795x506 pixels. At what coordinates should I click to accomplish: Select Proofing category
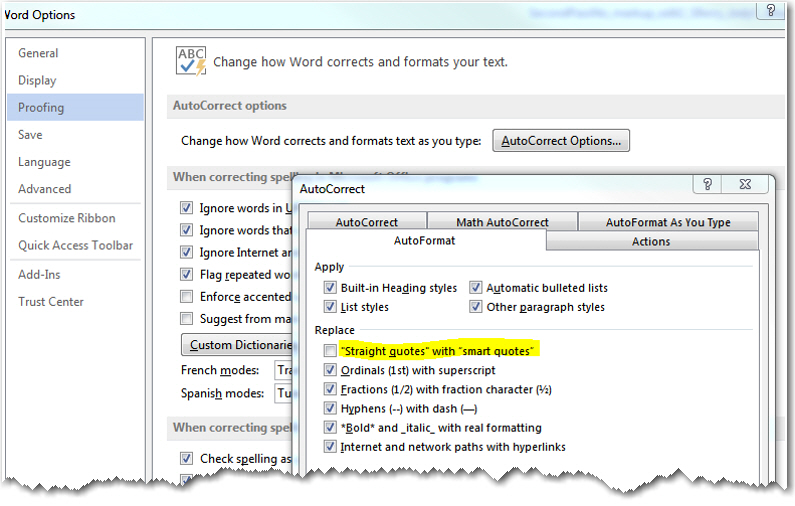tap(76, 107)
